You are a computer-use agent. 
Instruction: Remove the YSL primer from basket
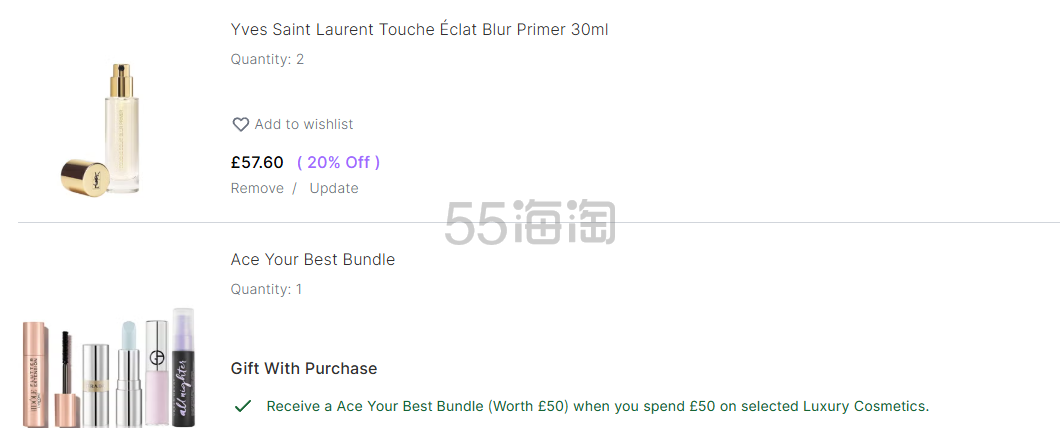click(257, 188)
